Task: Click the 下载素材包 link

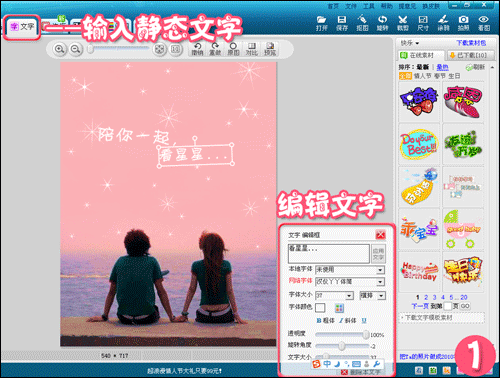Action: coord(471,43)
